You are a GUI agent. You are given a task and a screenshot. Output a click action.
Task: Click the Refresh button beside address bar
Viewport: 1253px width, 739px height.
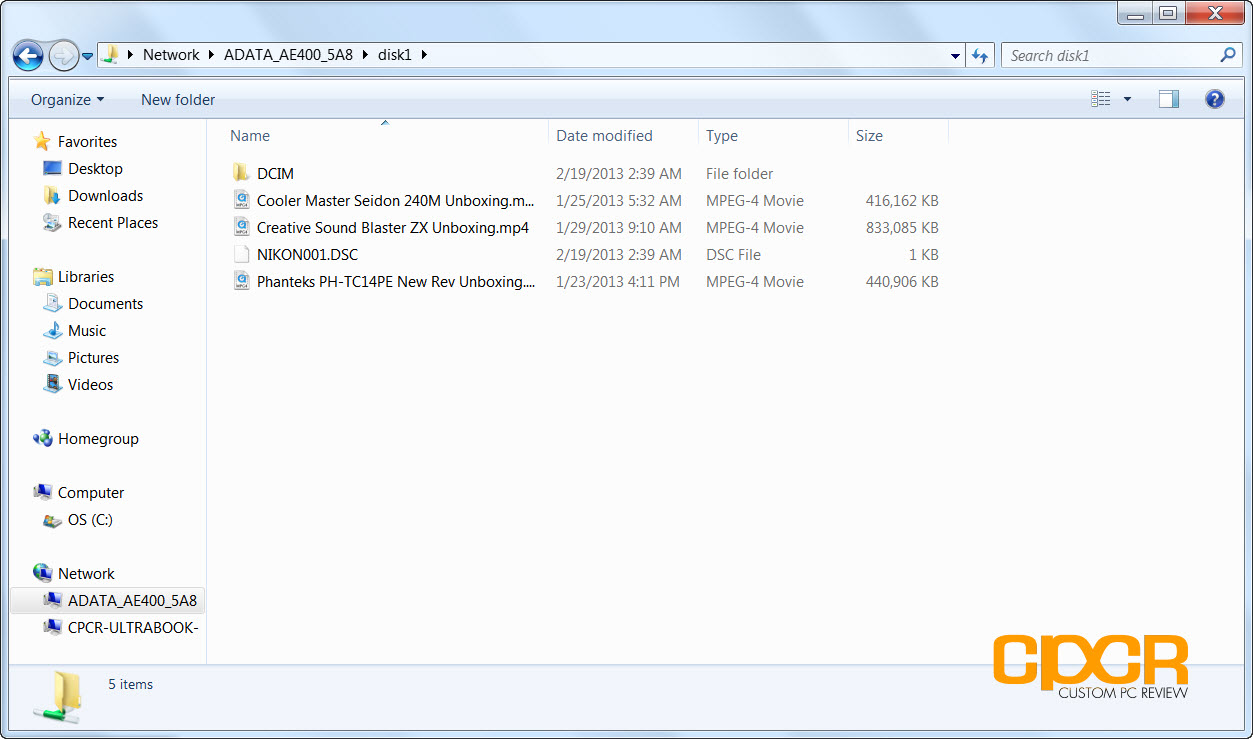coord(980,56)
